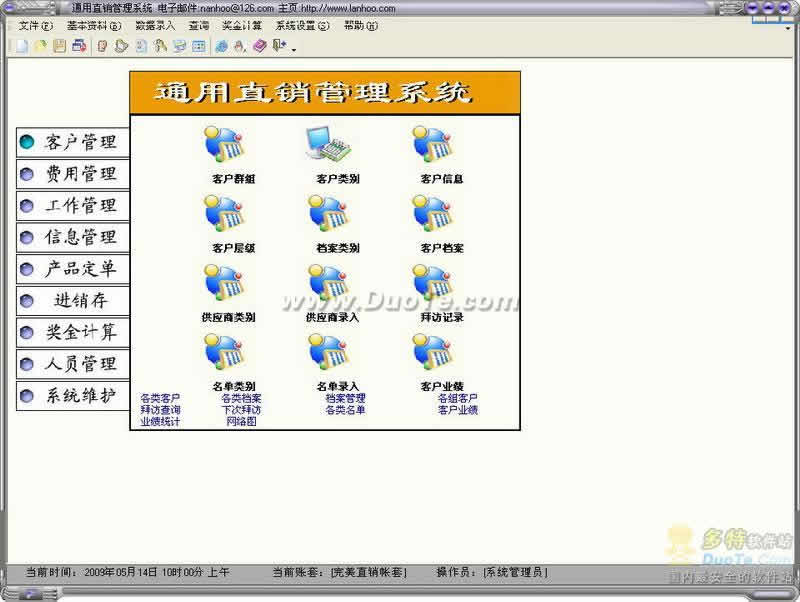Screen dimensions: 800x602
Task: Open the 名单类别 module icon
Action: click(x=224, y=352)
